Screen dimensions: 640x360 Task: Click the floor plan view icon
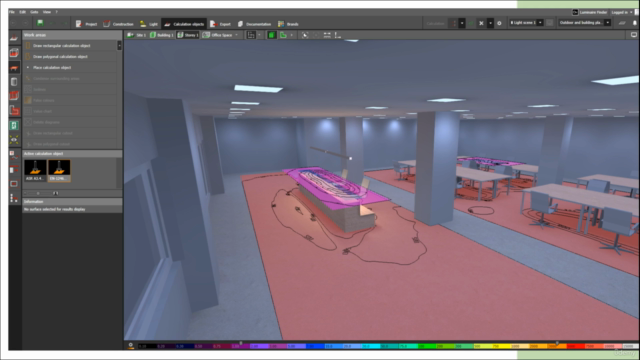(x=251, y=35)
